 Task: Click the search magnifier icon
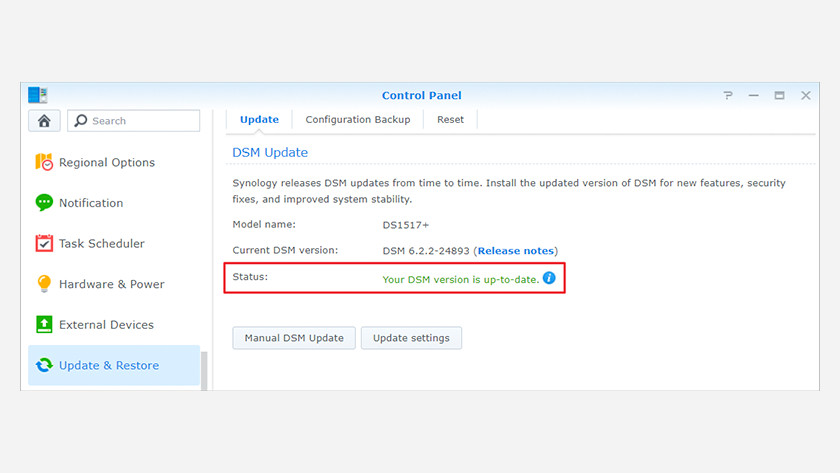80,121
